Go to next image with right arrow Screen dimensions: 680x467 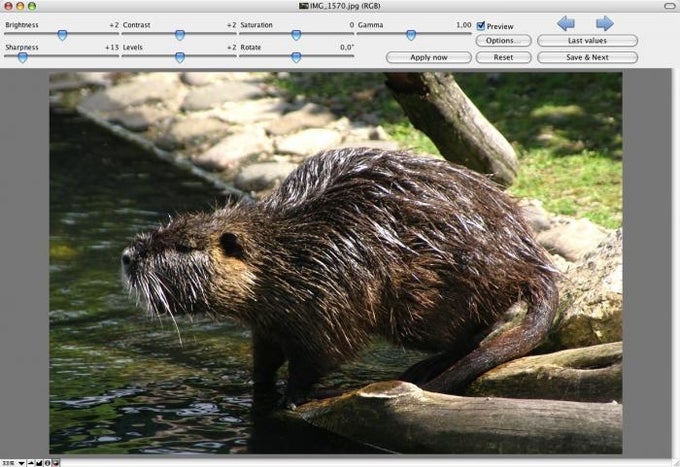tap(605, 23)
